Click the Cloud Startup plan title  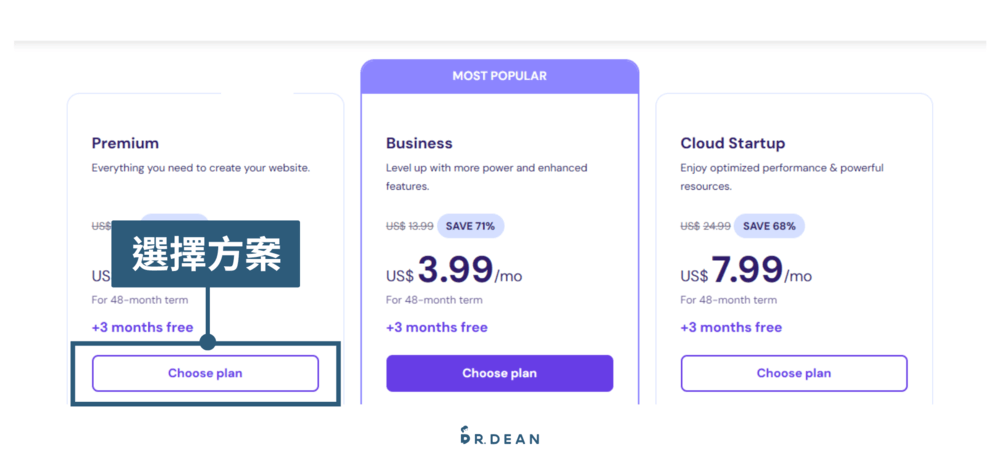[x=732, y=143]
